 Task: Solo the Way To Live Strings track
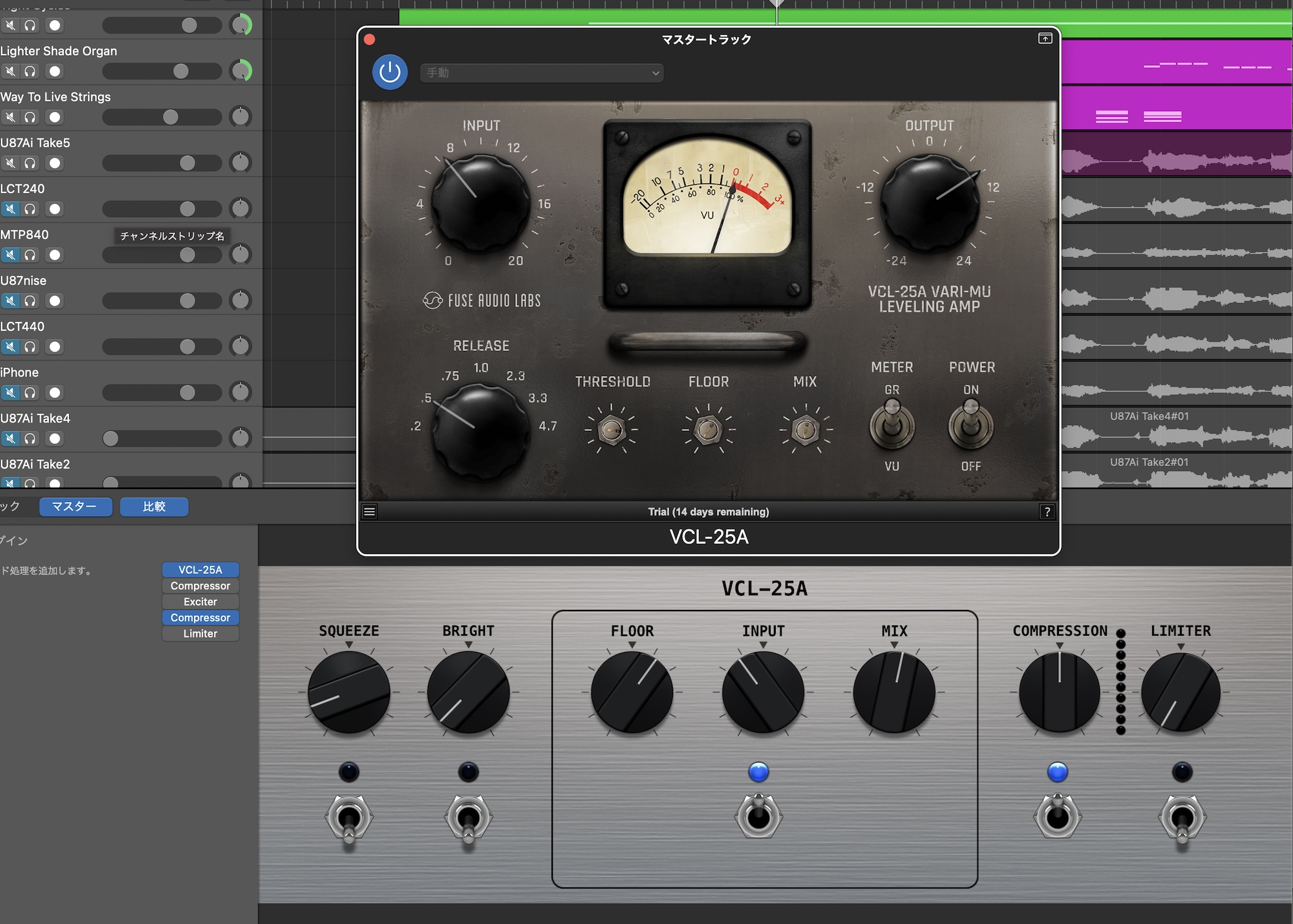pyautogui.click(x=30, y=118)
